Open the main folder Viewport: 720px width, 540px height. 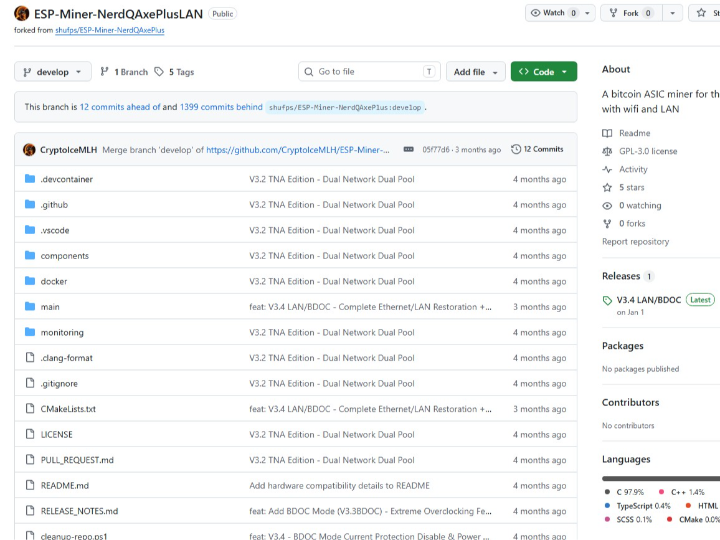click(x=50, y=307)
